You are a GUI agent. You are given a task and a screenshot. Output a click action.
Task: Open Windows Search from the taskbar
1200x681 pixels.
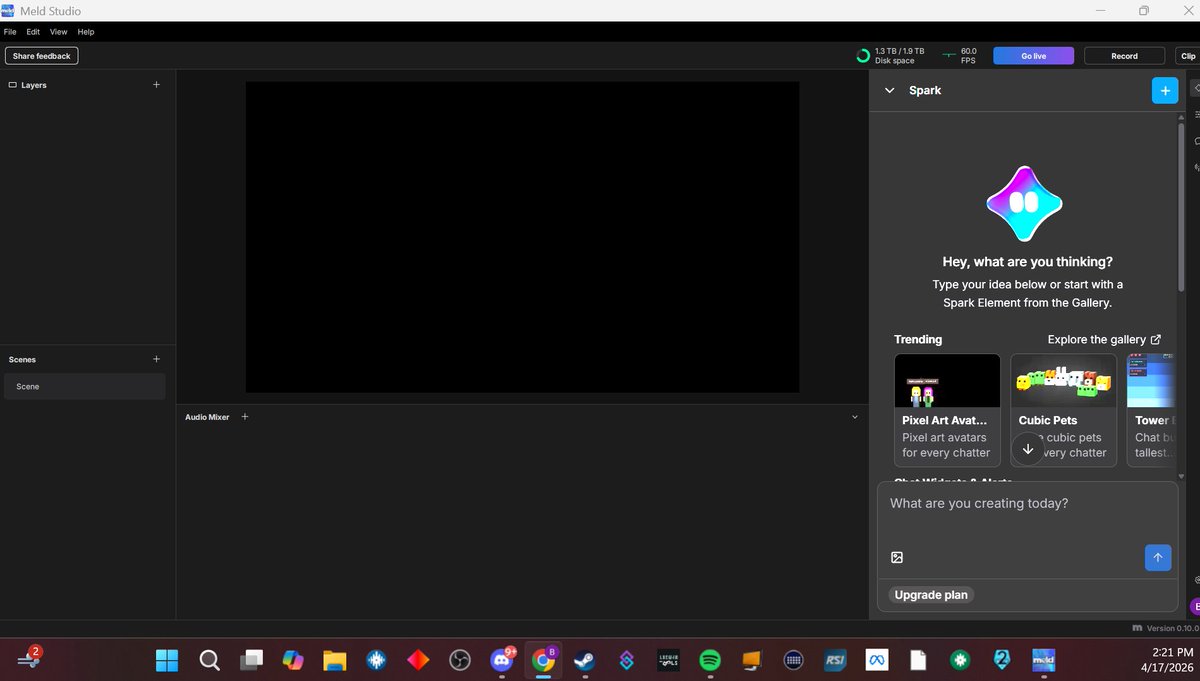[x=209, y=660]
